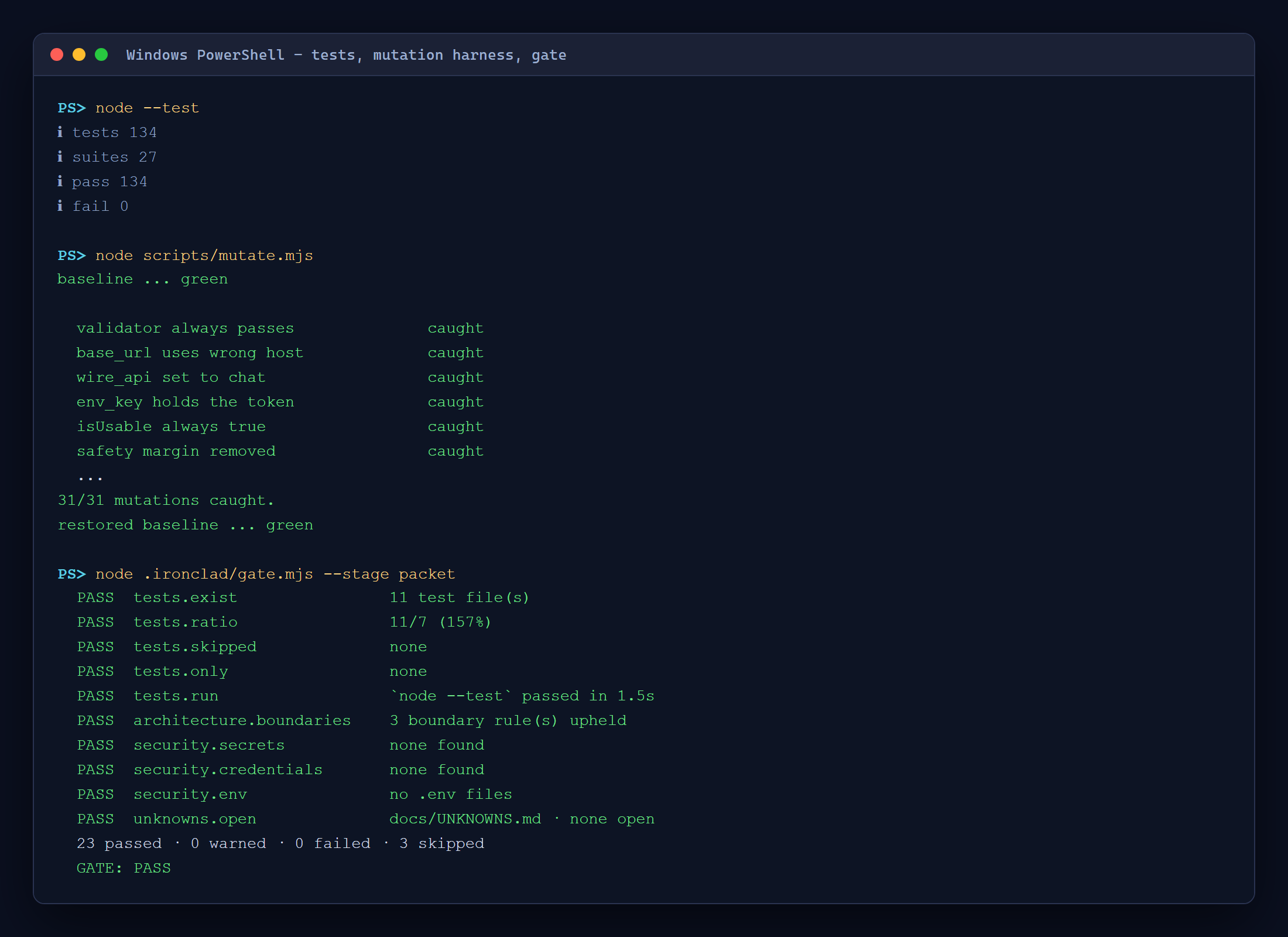Click the 'security.secrets' gate check

(209, 745)
